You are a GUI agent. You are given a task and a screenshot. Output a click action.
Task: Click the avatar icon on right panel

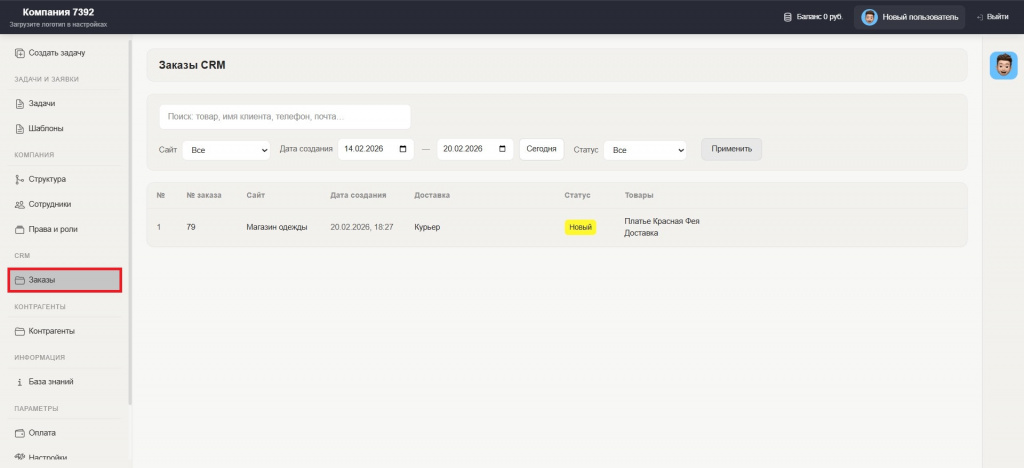click(1002, 65)
